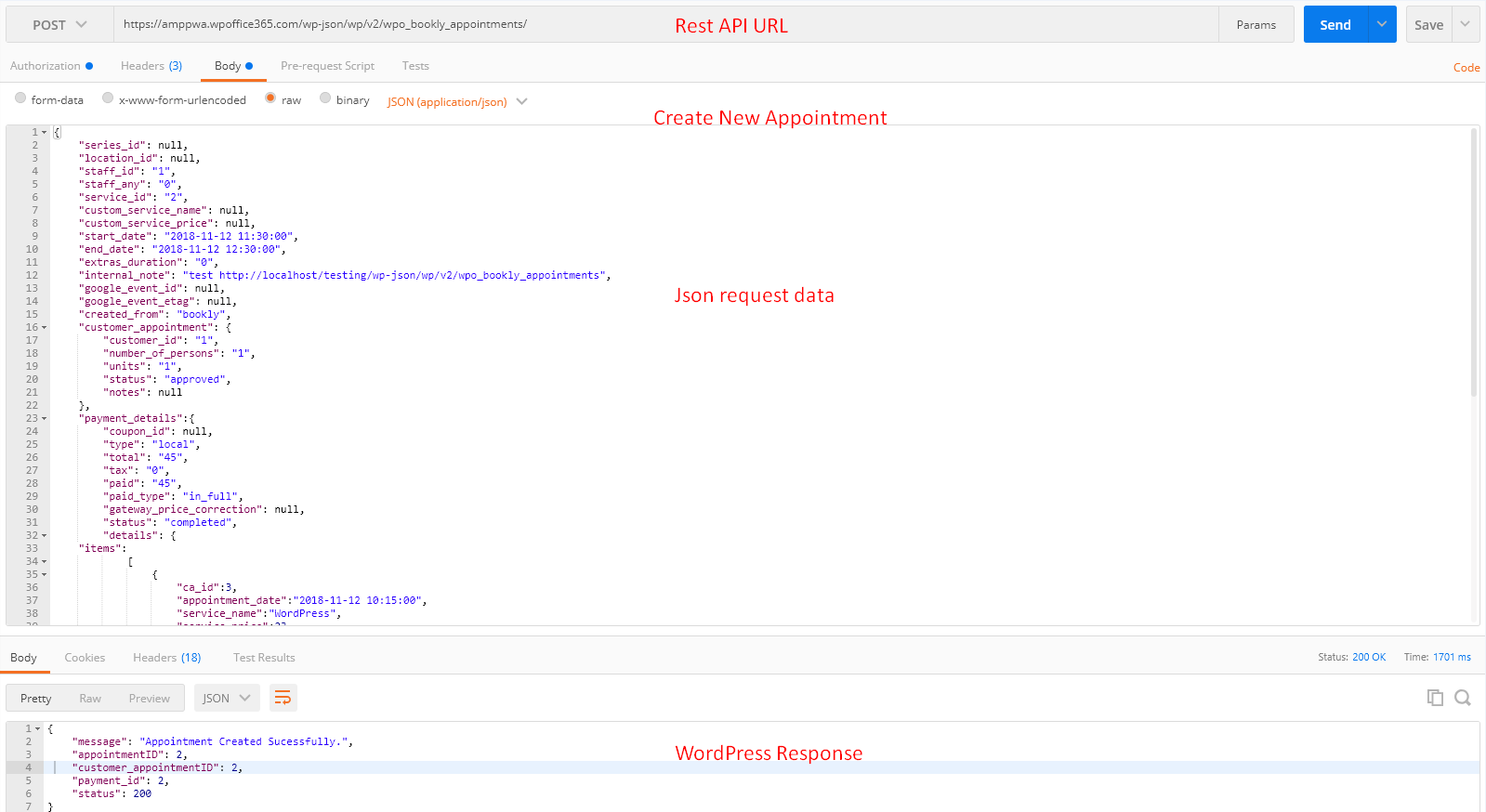Click the Code link
Viewport: 1486px width, 812px height.
(x=1466, y=68)
